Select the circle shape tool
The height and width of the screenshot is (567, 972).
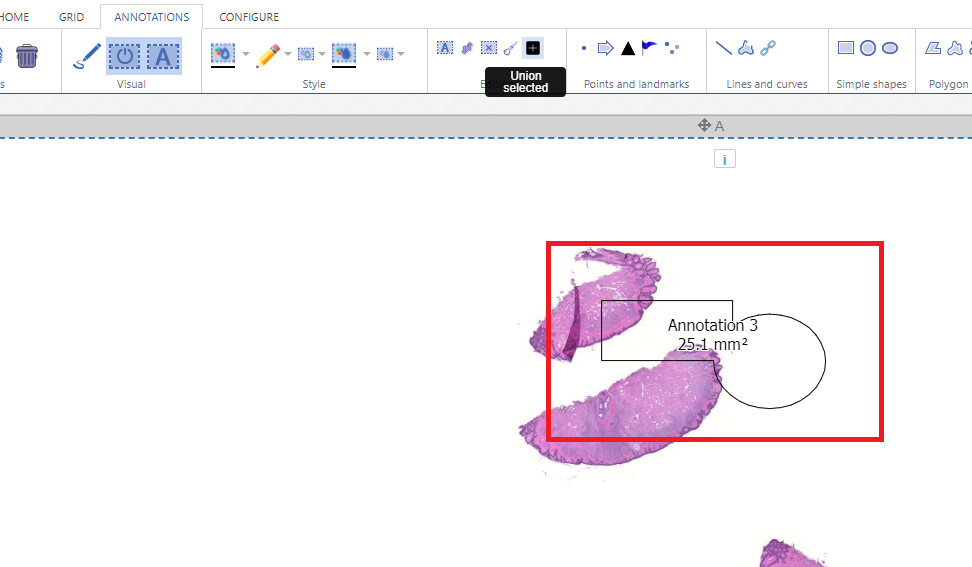tap(868, 48)
